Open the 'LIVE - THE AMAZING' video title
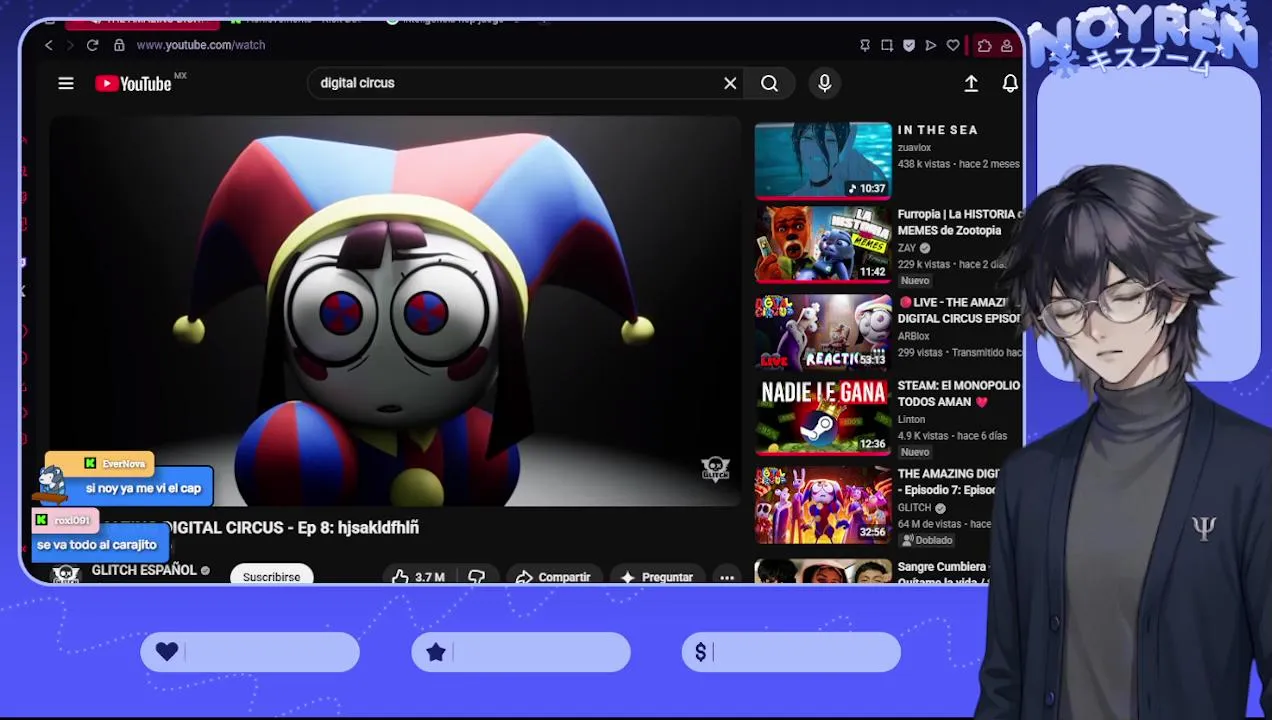 (x=960, y=310)
